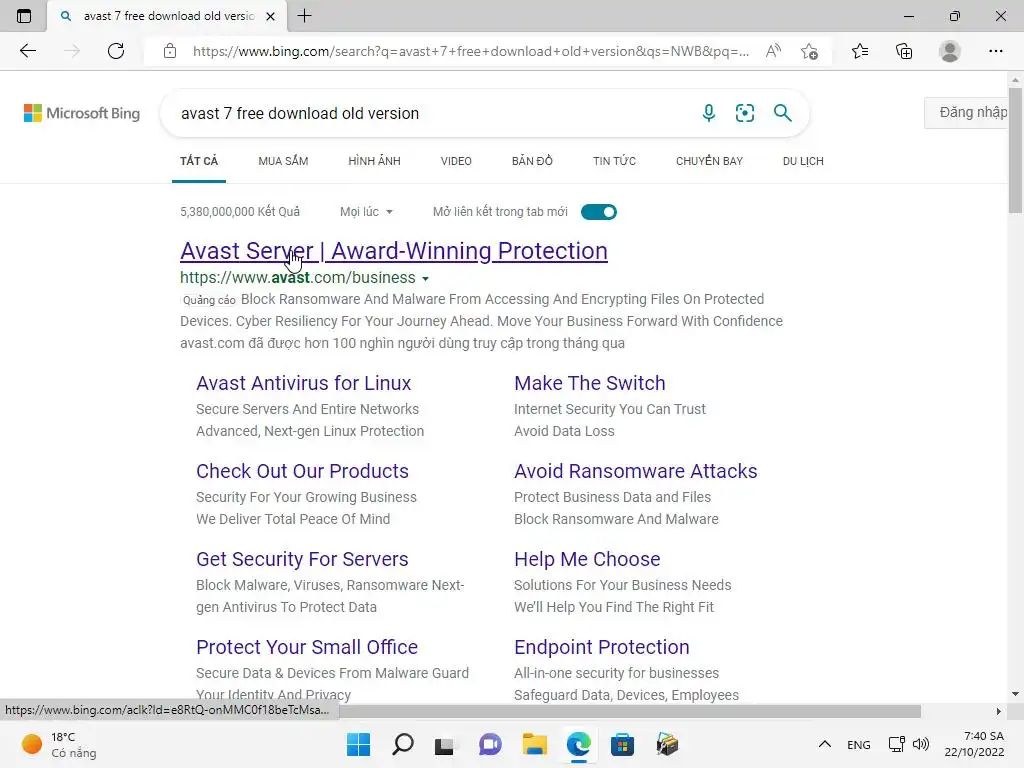Open taskbar Search icon

pos(402,744)
